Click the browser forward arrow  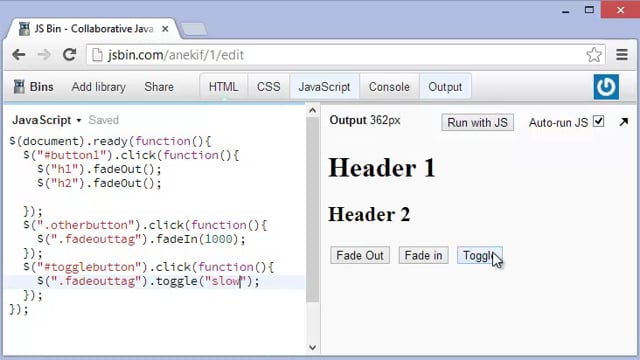pos(44,55)
